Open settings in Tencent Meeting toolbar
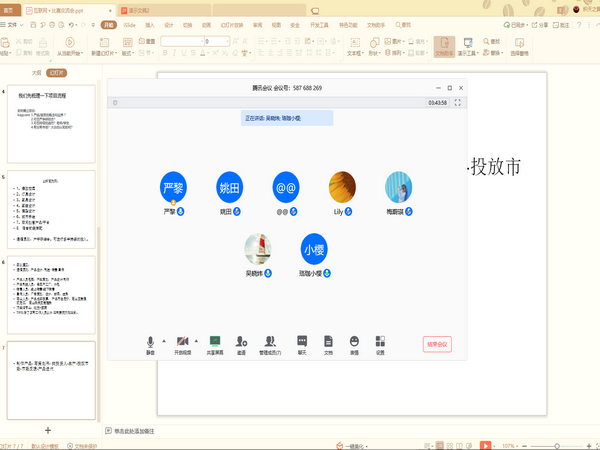The width and height of the screenshot is (600, 450). point(380,345)
